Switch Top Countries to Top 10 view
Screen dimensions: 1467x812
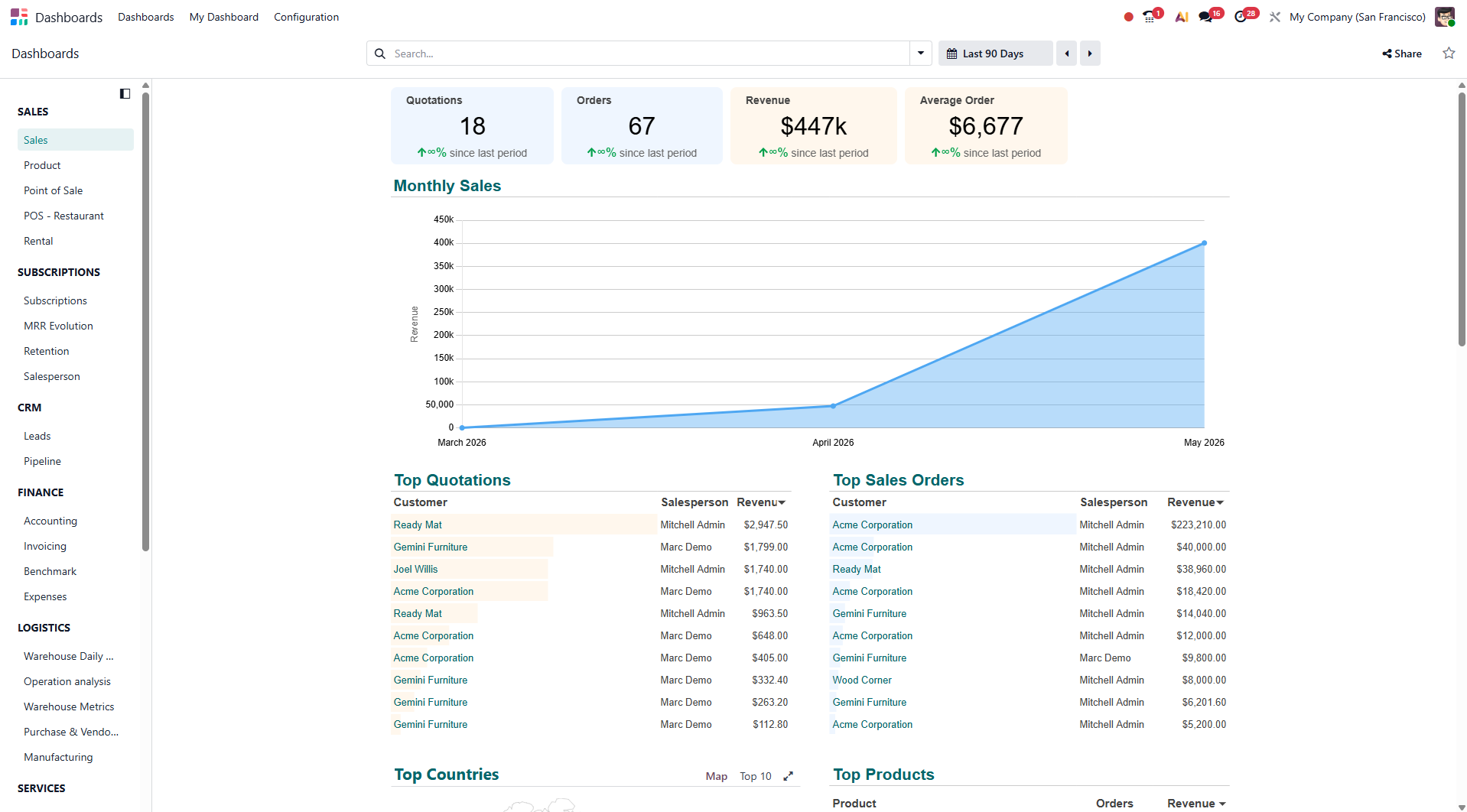click(x=756, y=776)
